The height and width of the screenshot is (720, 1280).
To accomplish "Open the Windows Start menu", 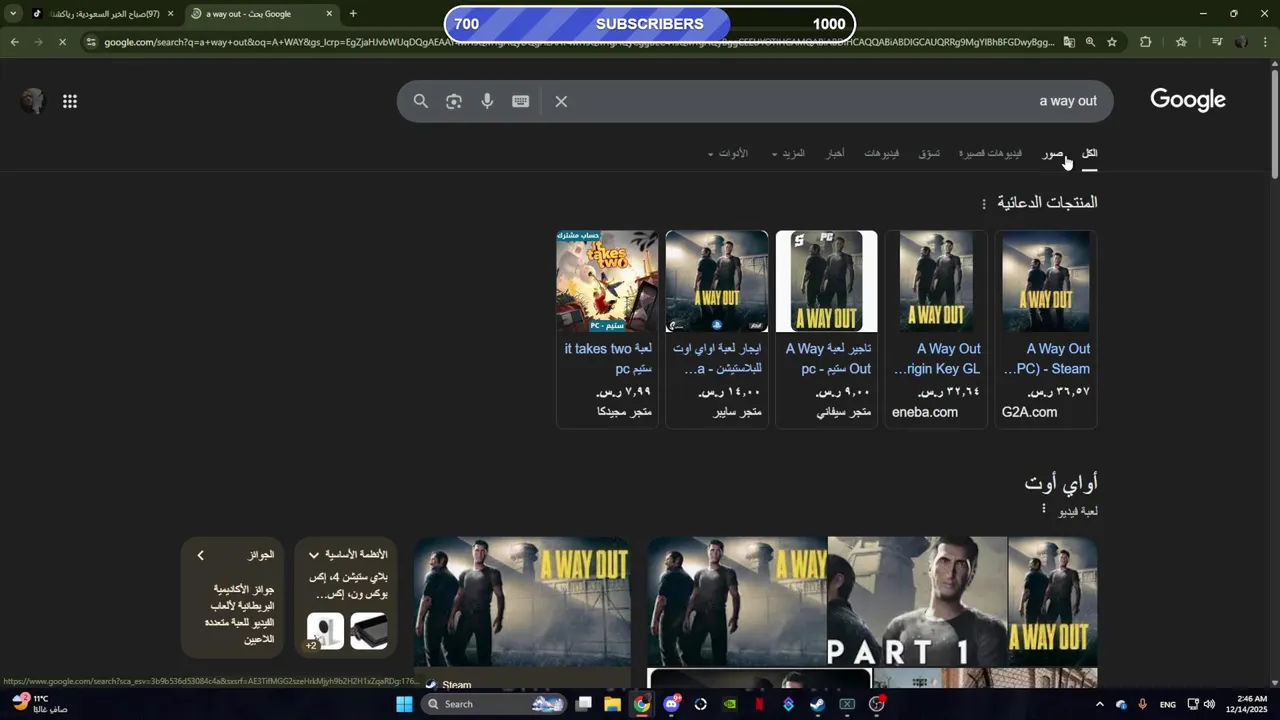I will tap(404, 704).
